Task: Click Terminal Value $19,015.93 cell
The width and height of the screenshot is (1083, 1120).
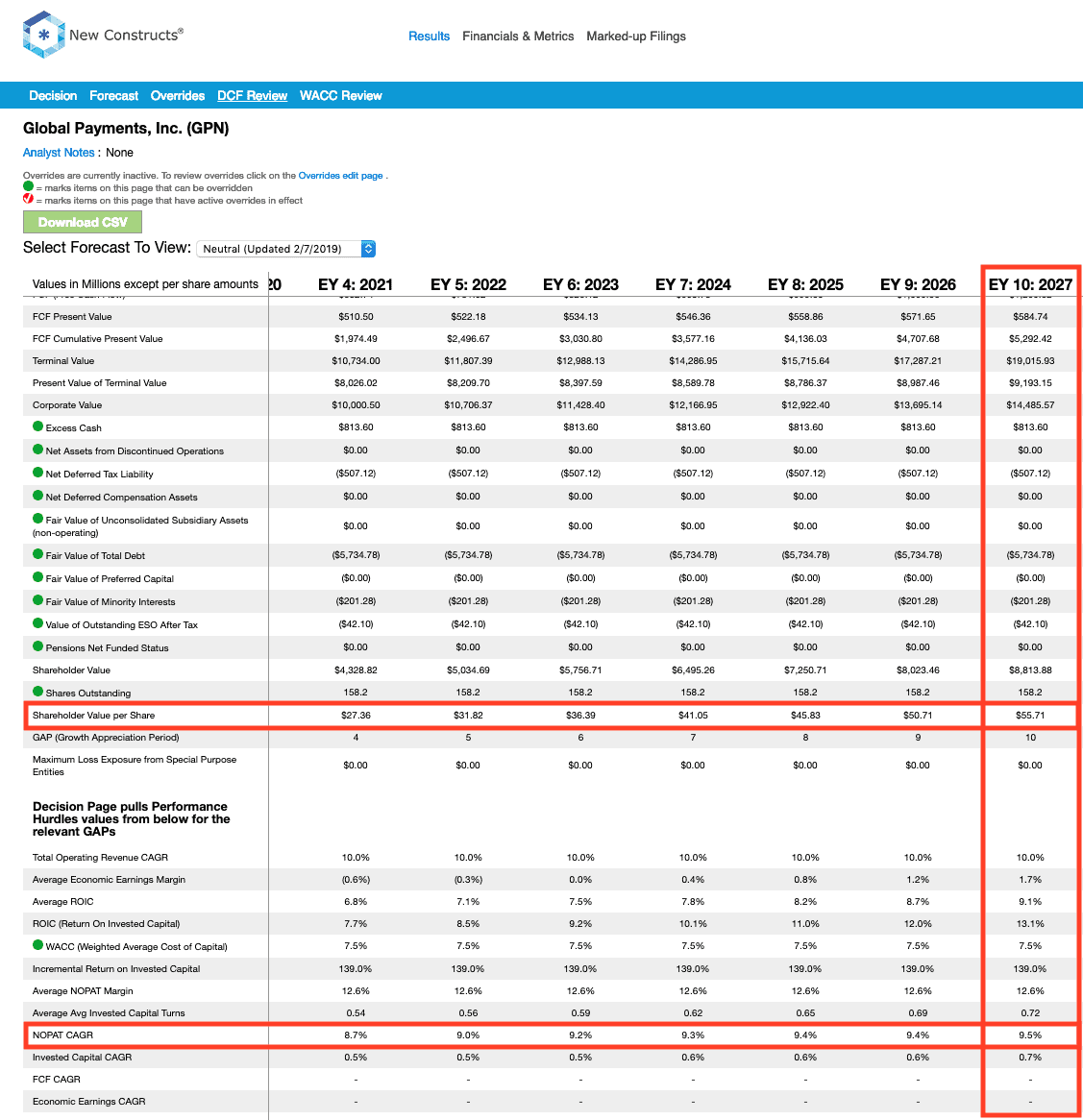Action: [x=1030, y=361]
